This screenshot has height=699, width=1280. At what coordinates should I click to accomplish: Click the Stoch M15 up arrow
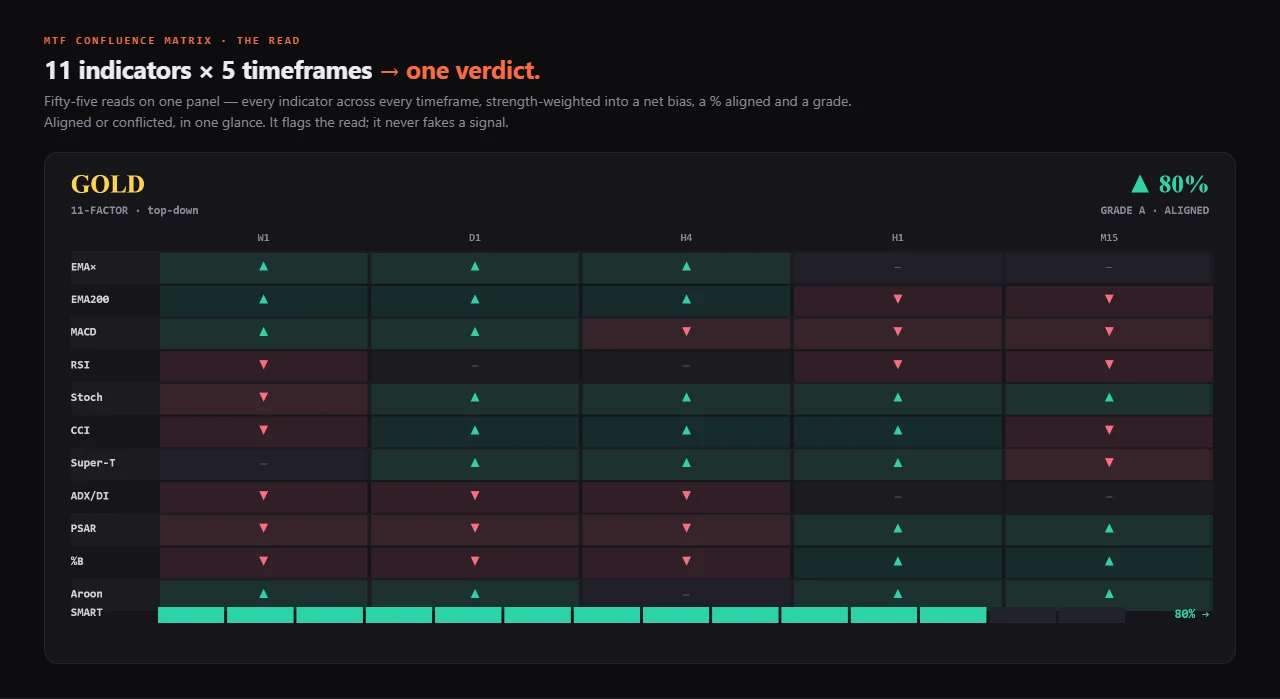pos(1109,397)
